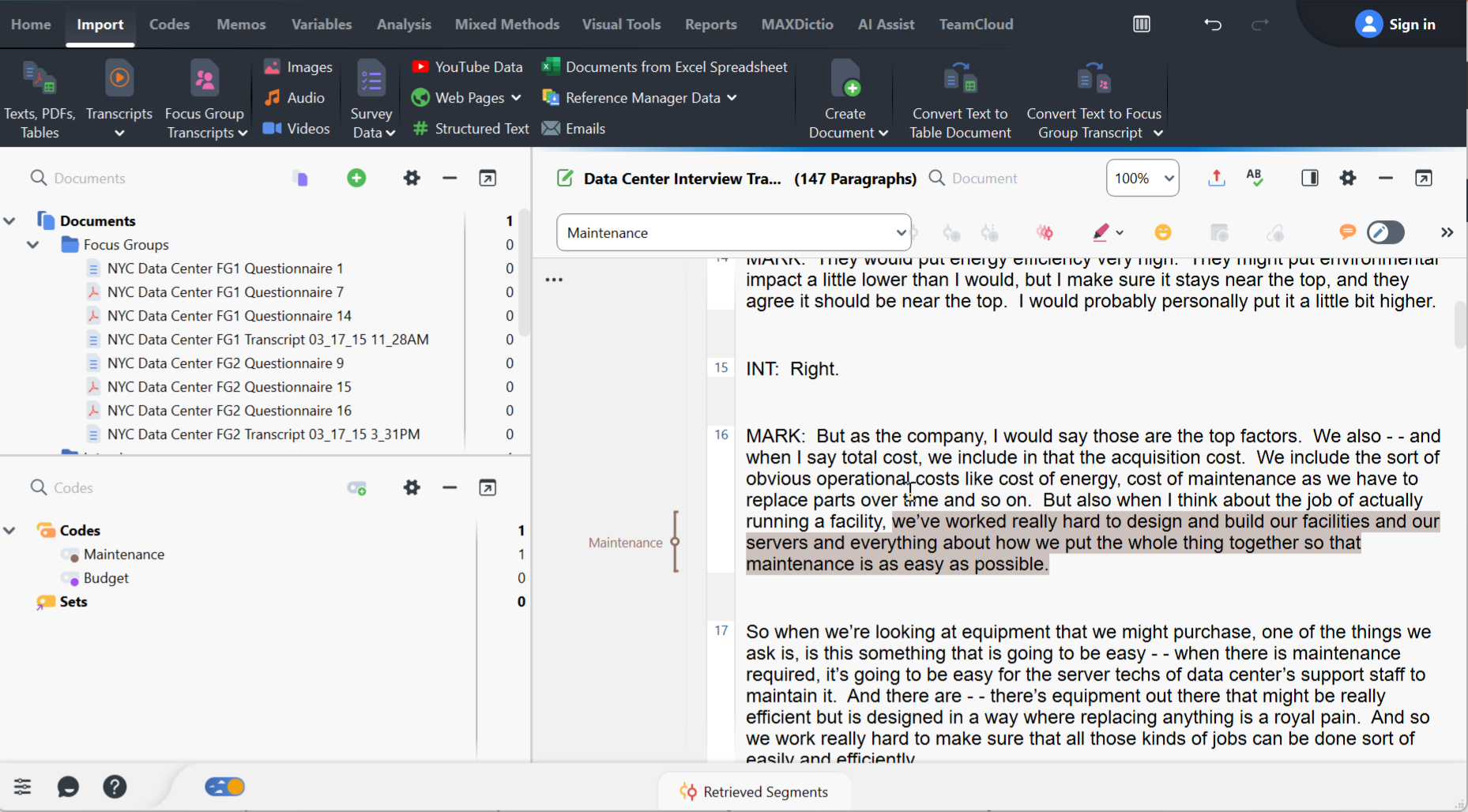Click the pink highlighter color coding tool
This screenshot has width=1468, height=812.
(1101, 232)
